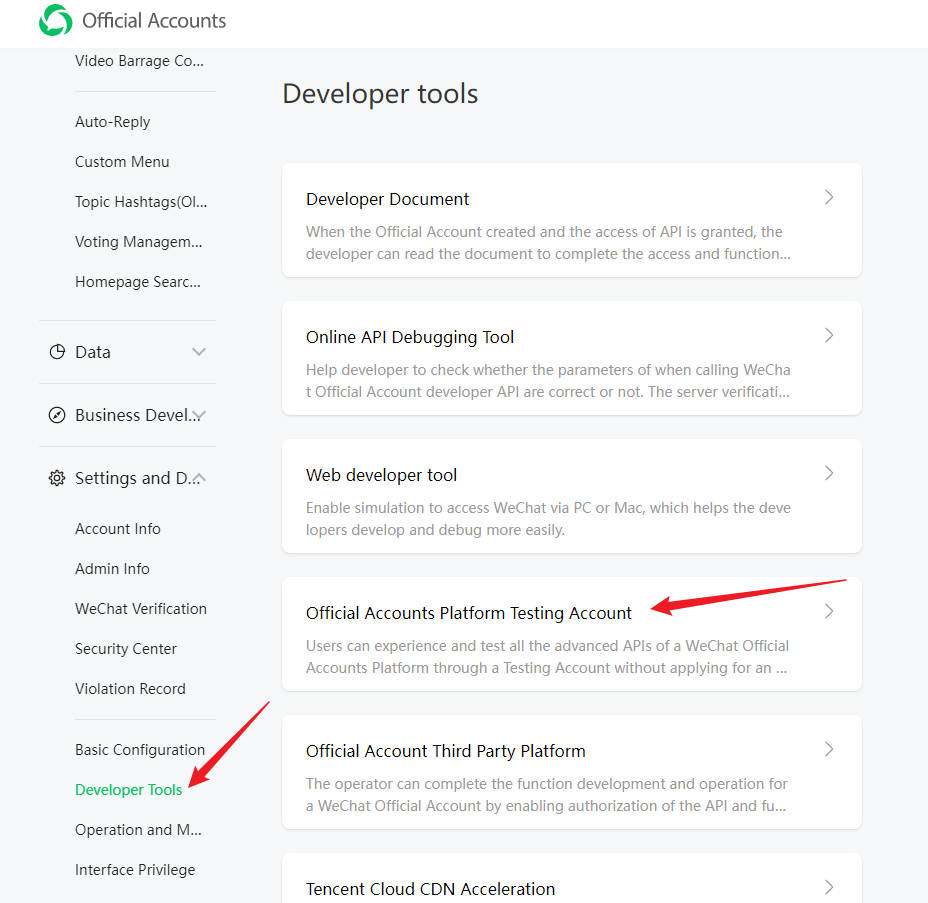928x903 pixels.
Task: Select Basic Configuration in the sidebar
Action: [140, 749]
